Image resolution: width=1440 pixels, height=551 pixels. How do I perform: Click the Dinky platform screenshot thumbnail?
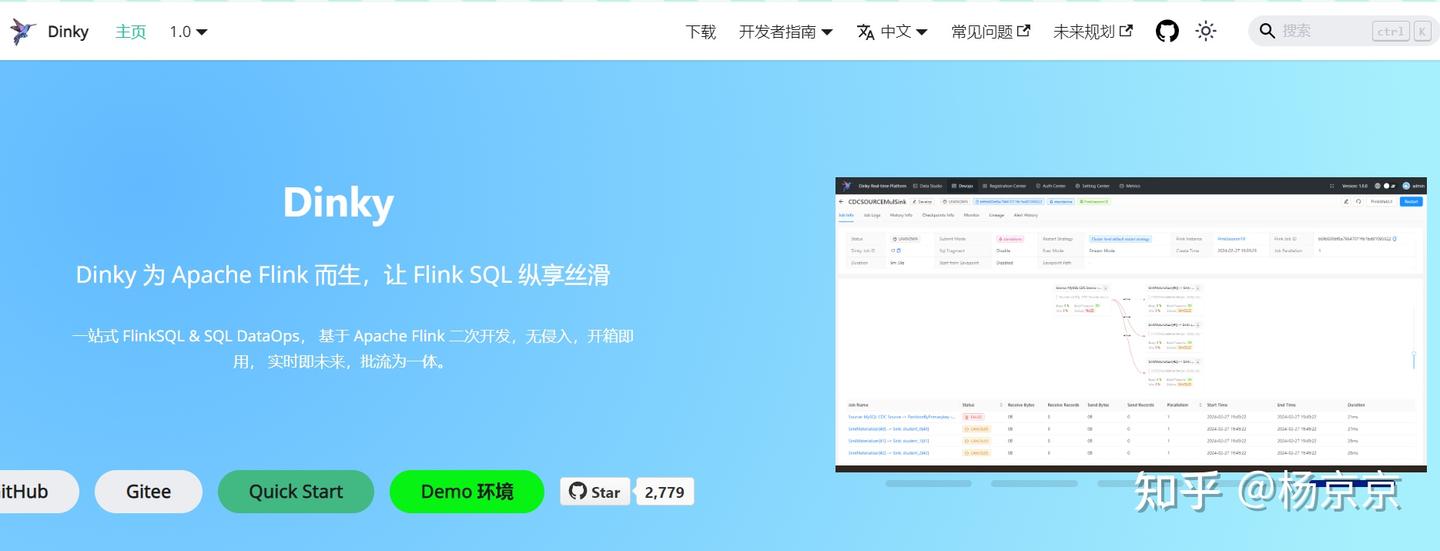click(x=1131, y=324)
